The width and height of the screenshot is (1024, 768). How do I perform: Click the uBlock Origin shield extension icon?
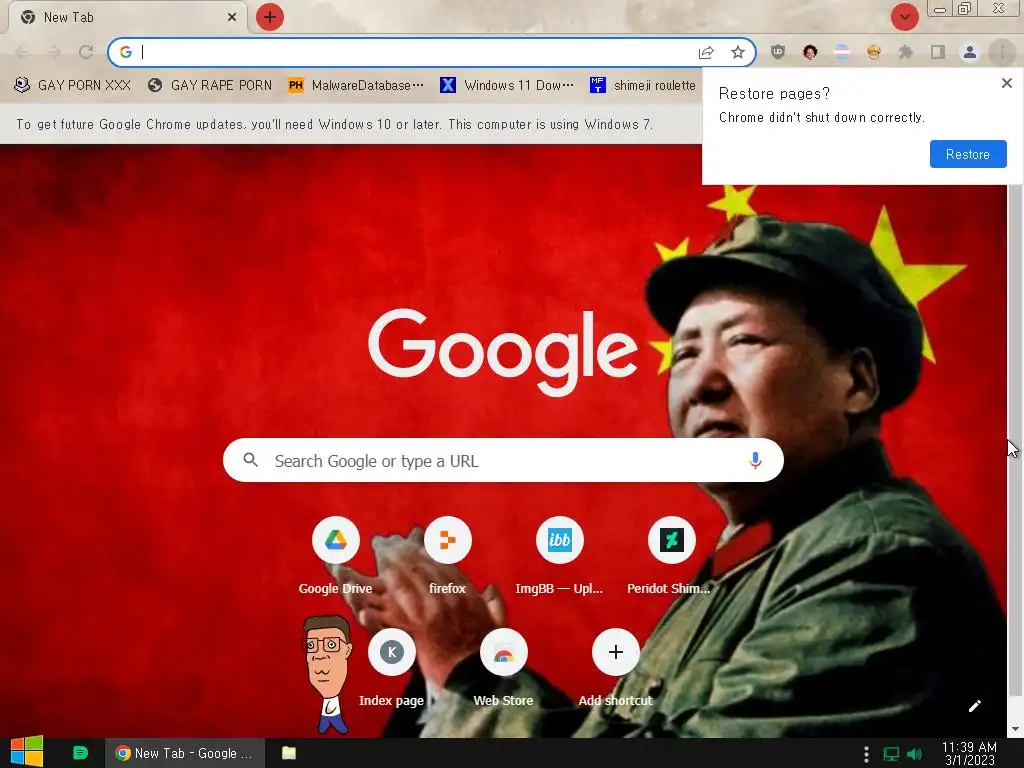[777, 52]
